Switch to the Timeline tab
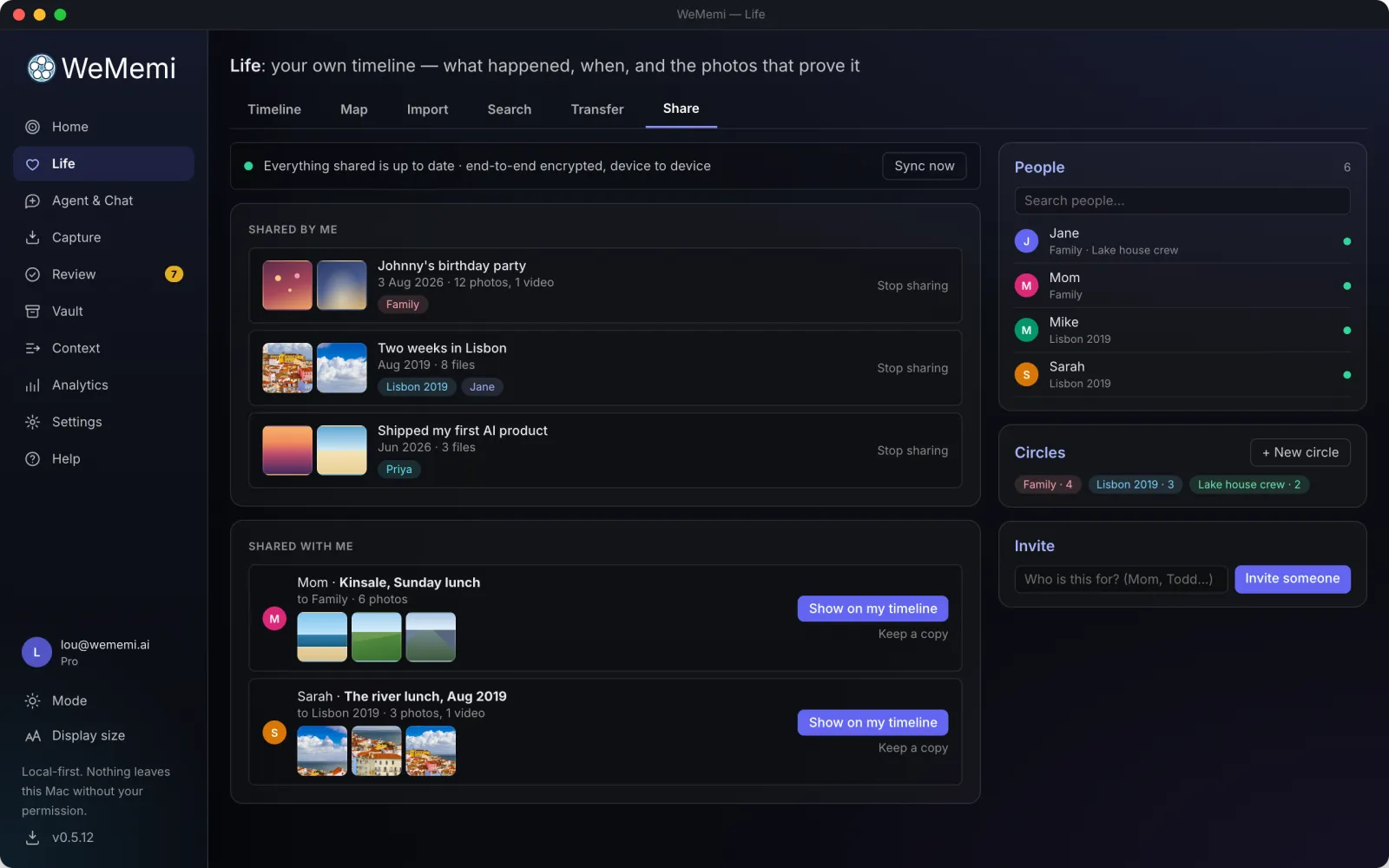The image size is (1389, 868). (x=274, y=109)
